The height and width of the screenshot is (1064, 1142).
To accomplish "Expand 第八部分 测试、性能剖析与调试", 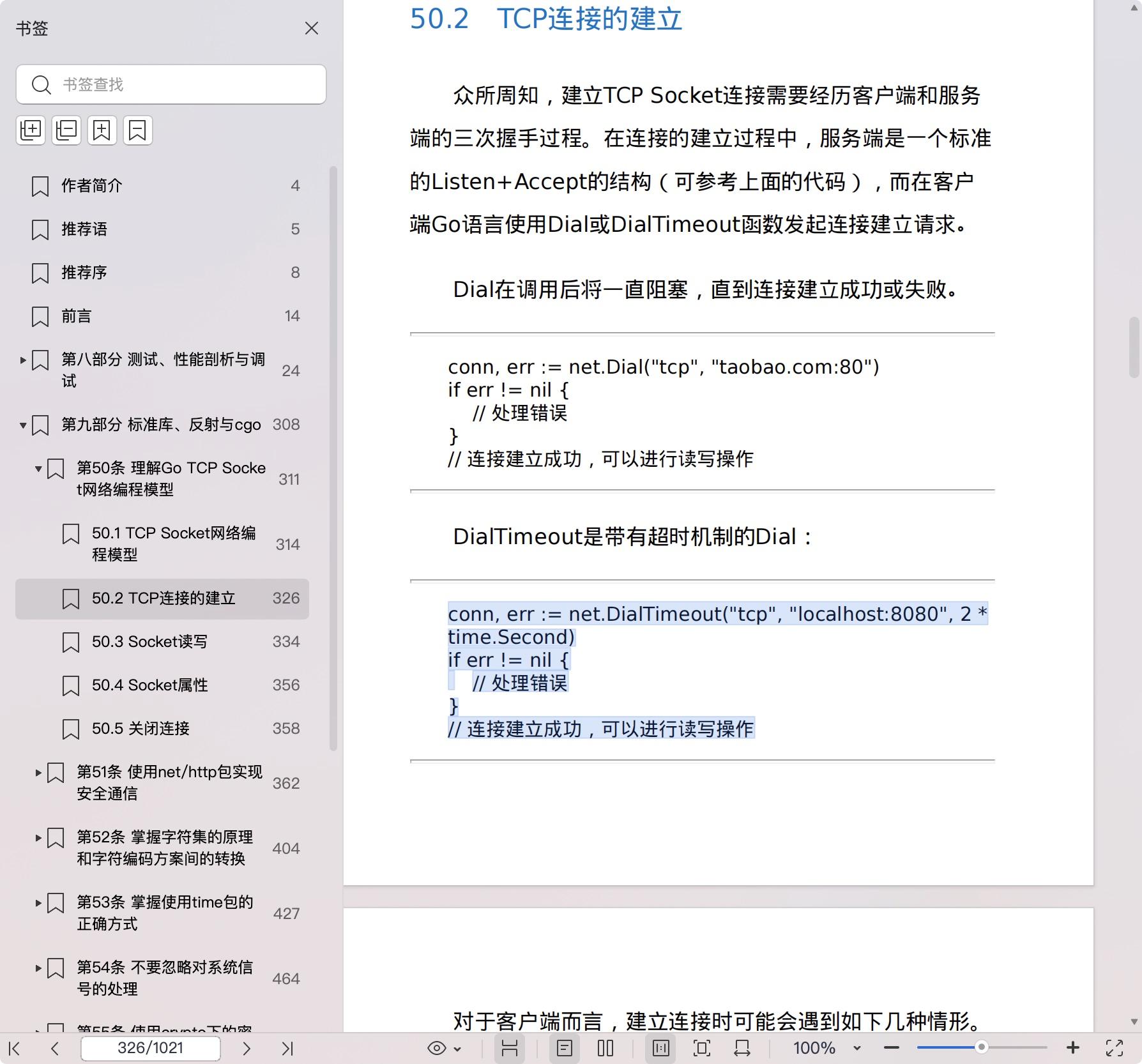I will [x=23, y=360].
